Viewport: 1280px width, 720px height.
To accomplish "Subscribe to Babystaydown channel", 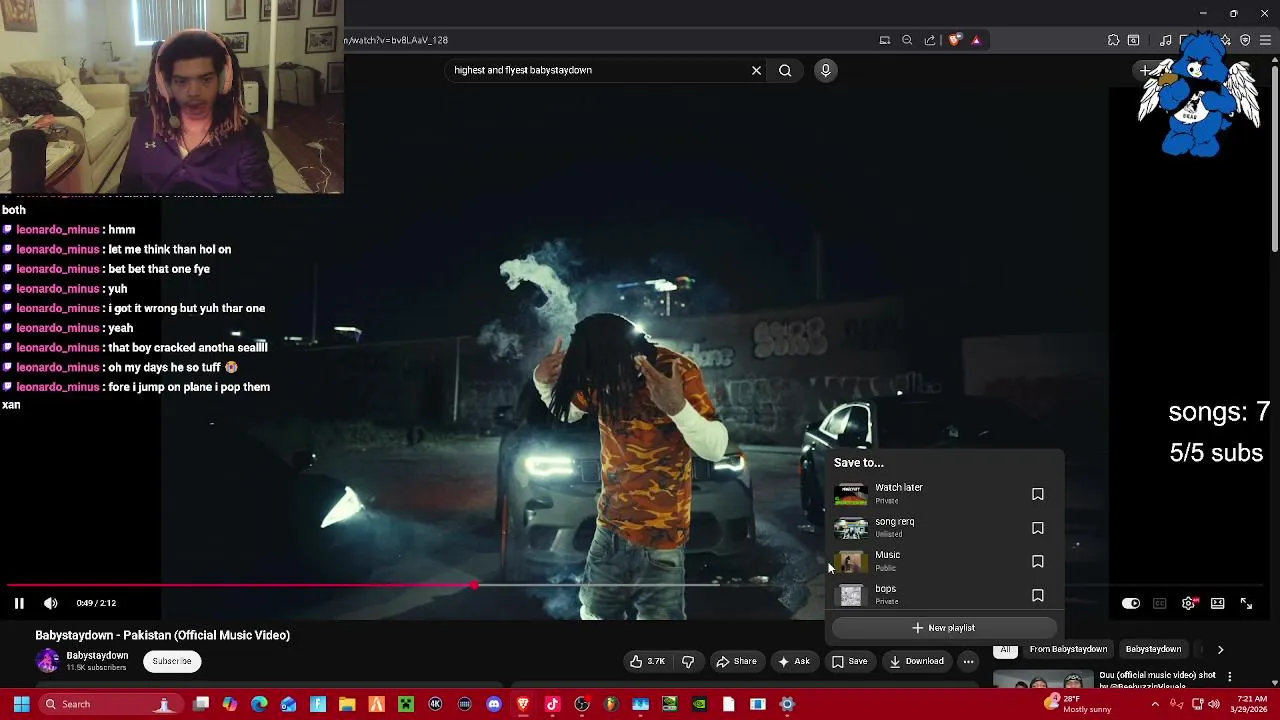I will [172, 661].
